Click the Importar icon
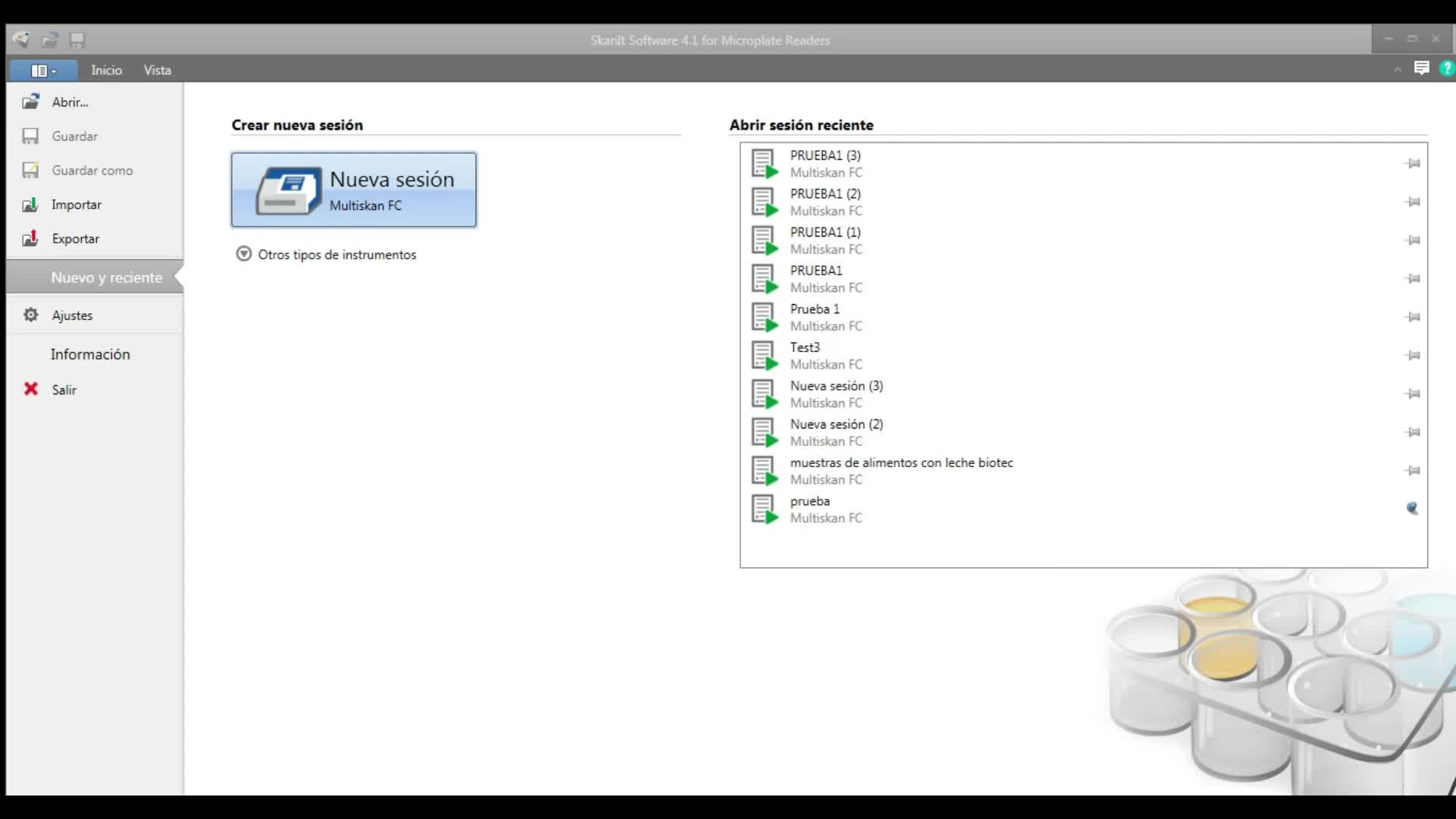 click(30, 205)
